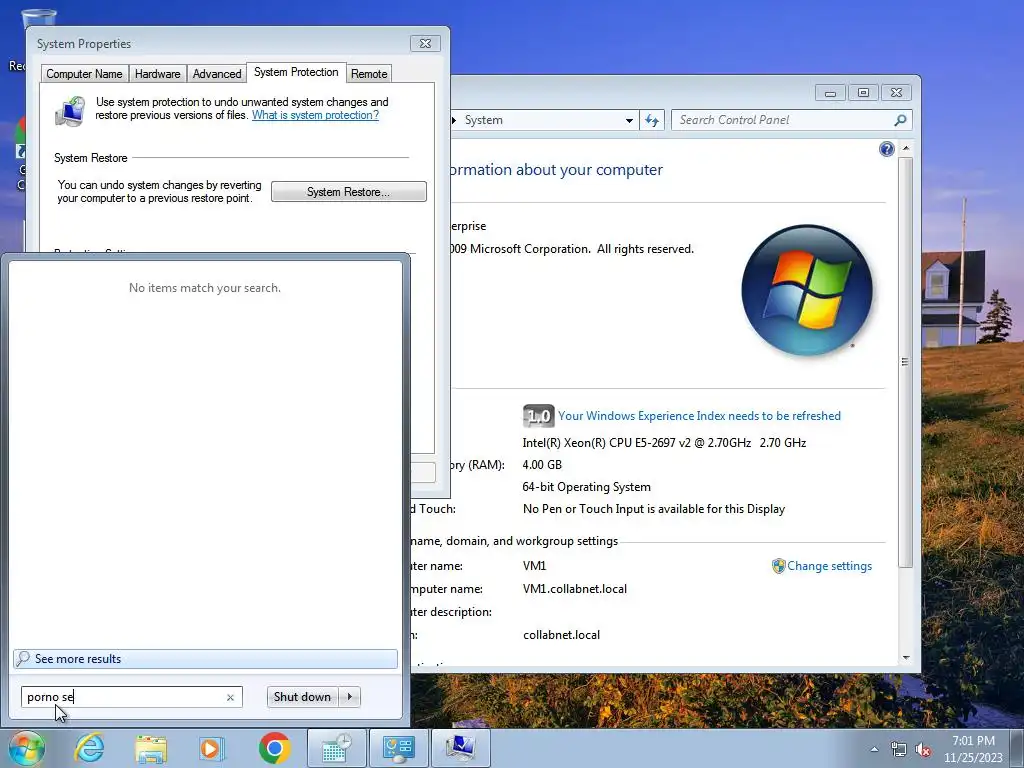
Task: Click the 4.00 GB memory value
Action: tap(542, 465)
